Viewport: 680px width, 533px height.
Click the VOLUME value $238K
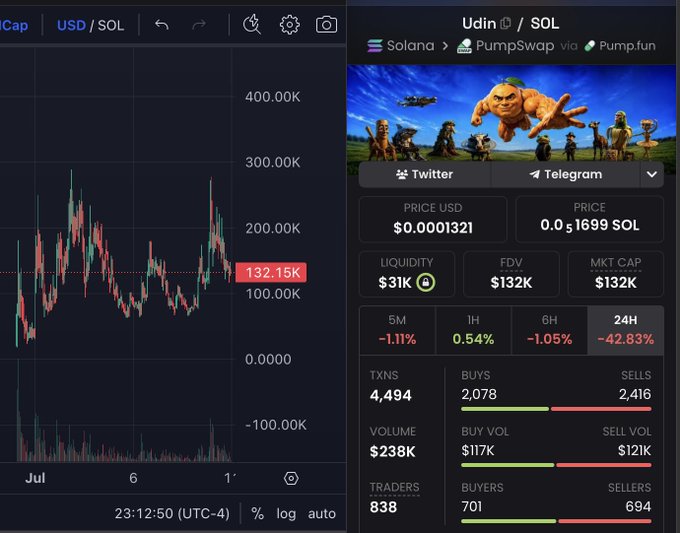392,451
